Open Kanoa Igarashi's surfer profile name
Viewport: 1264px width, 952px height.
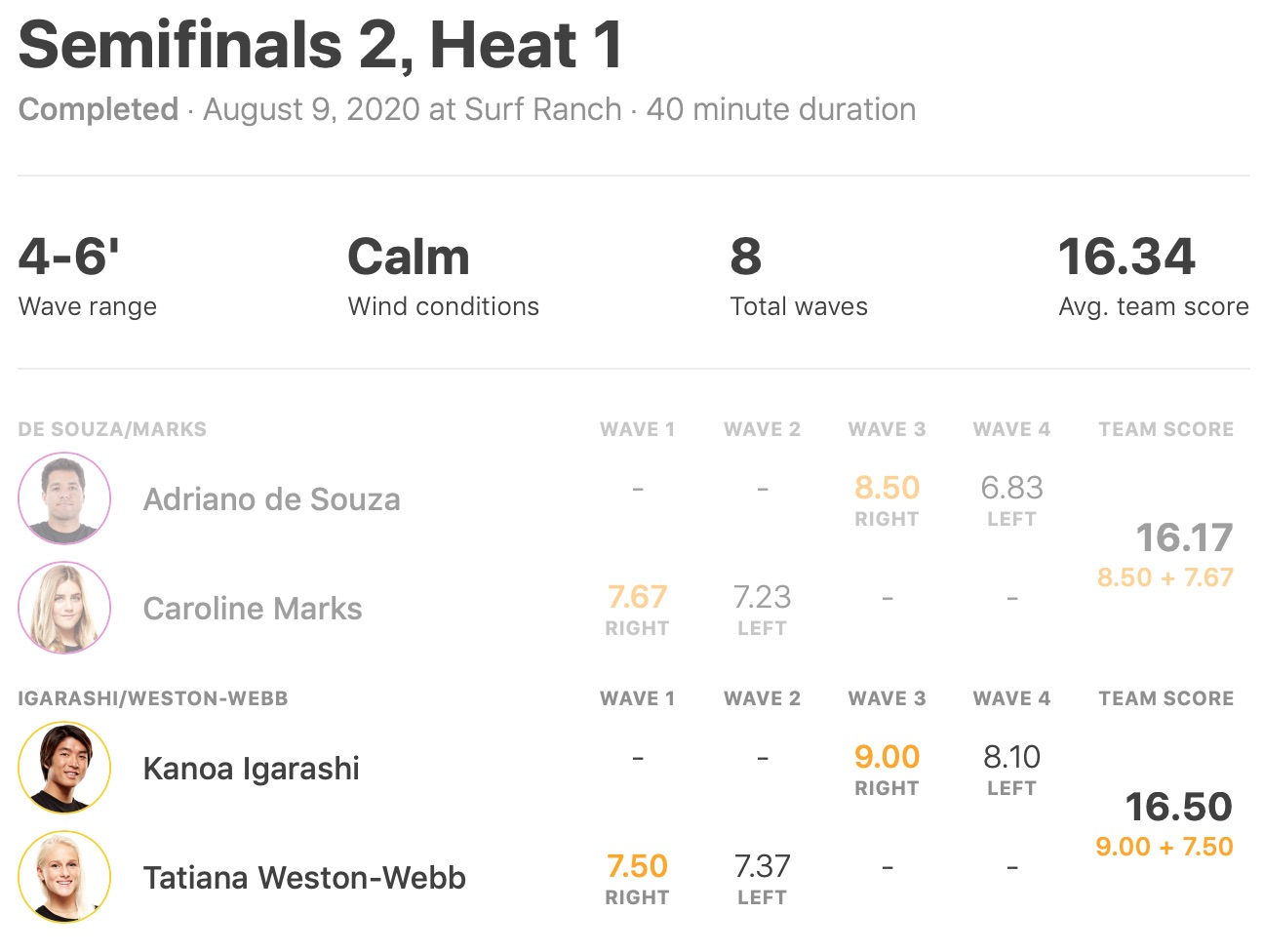point(251,769)
